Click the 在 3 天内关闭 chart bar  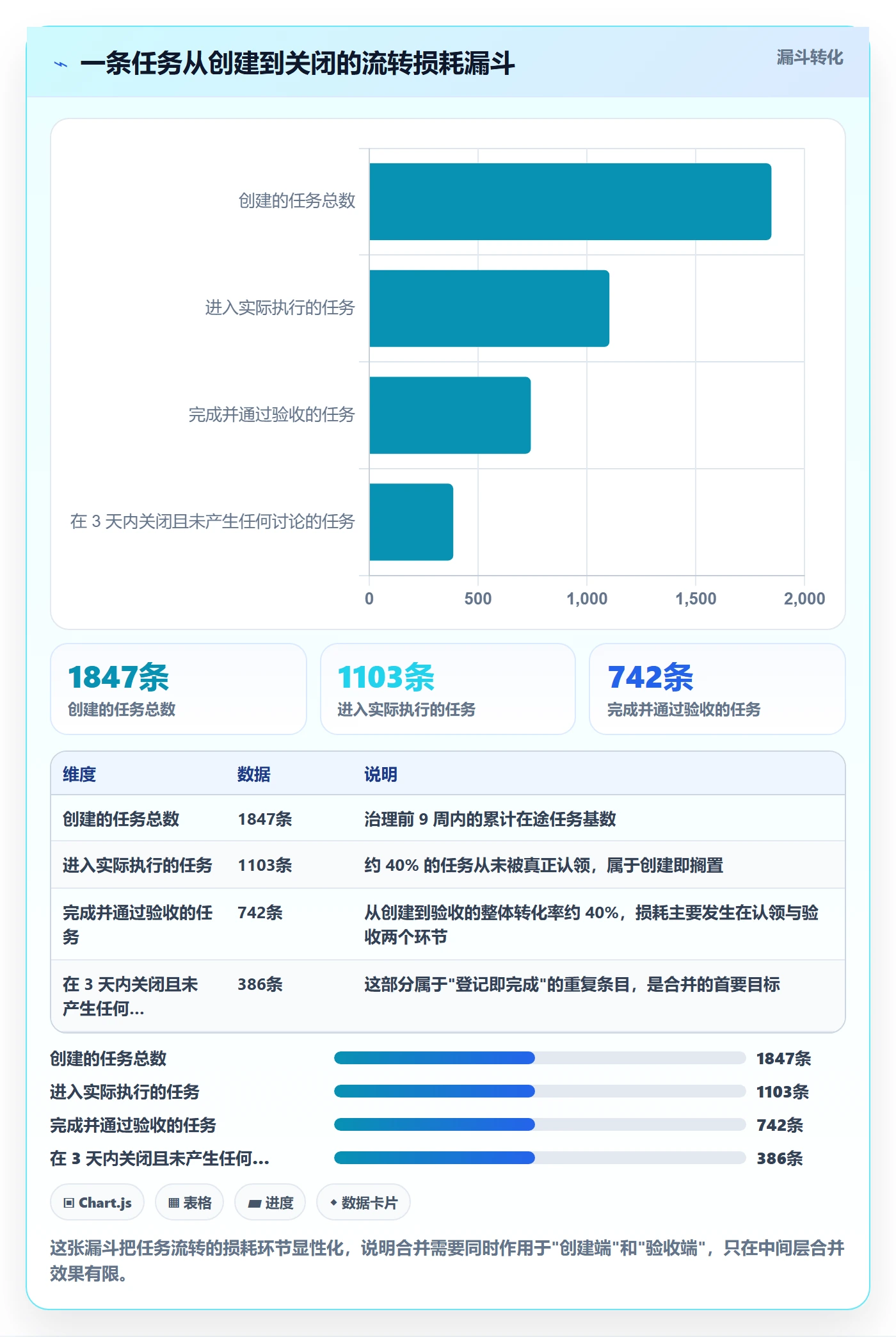pyautogui.click(x=411, y=522)
